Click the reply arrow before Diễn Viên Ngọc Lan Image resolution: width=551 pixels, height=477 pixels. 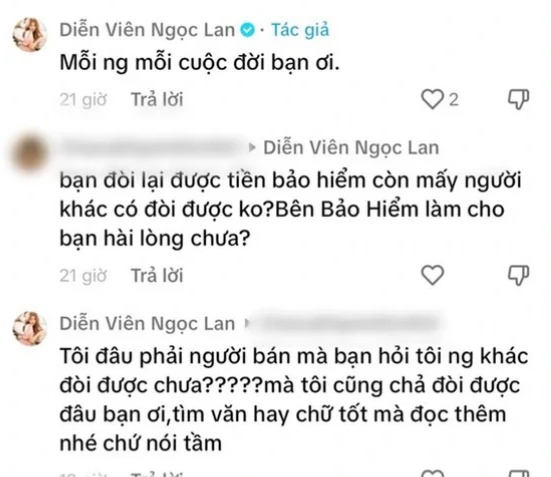[x=252, y=148]
